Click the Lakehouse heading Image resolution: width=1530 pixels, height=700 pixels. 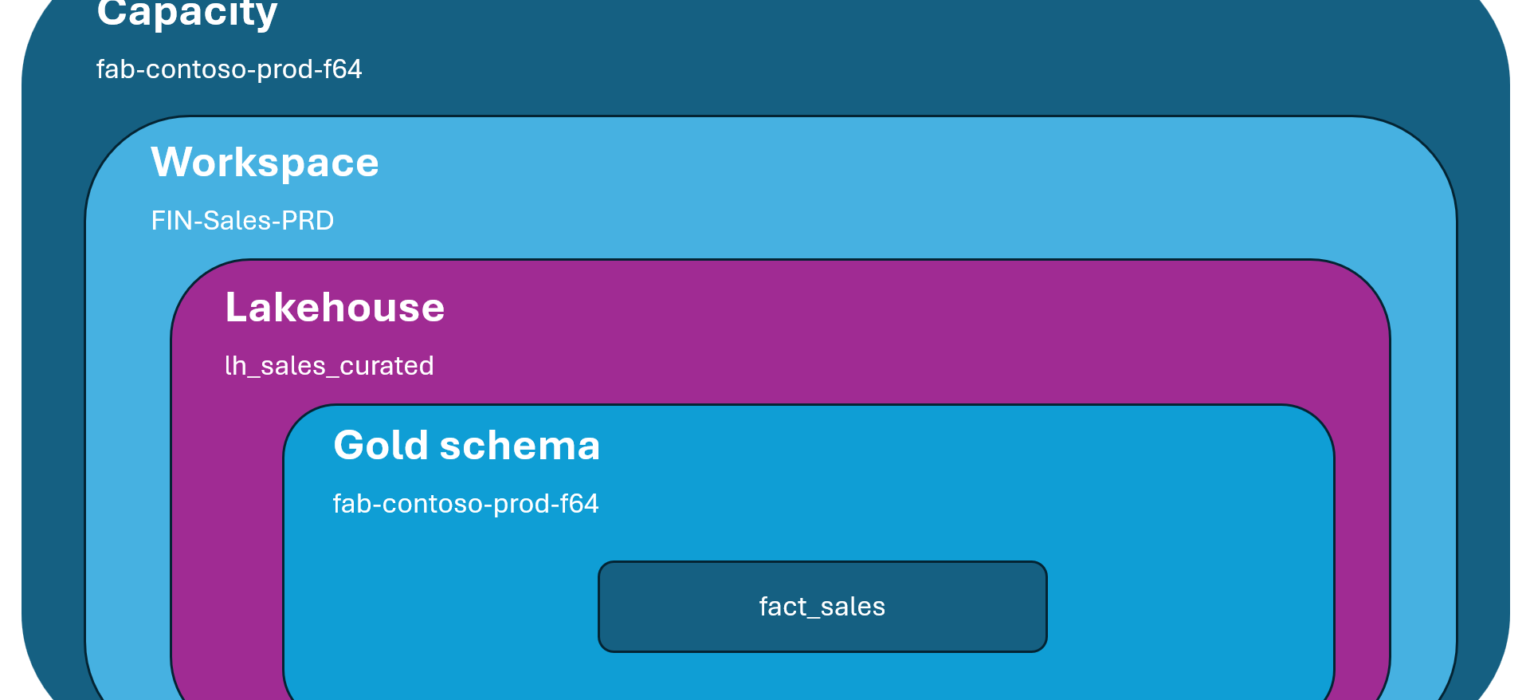pyautogui.click(x=334, y=307)
